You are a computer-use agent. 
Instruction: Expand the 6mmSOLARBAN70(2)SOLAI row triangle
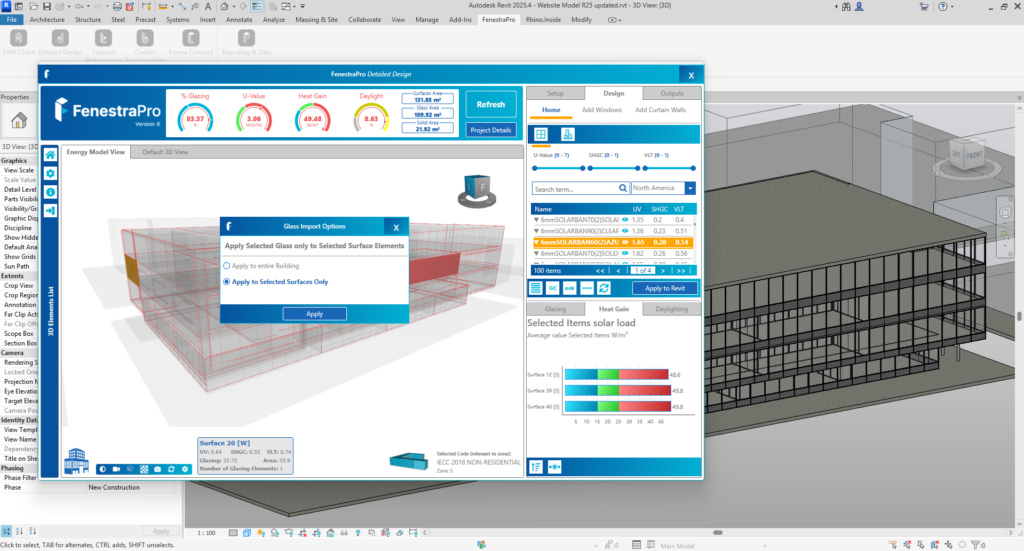tap(536, 220)
